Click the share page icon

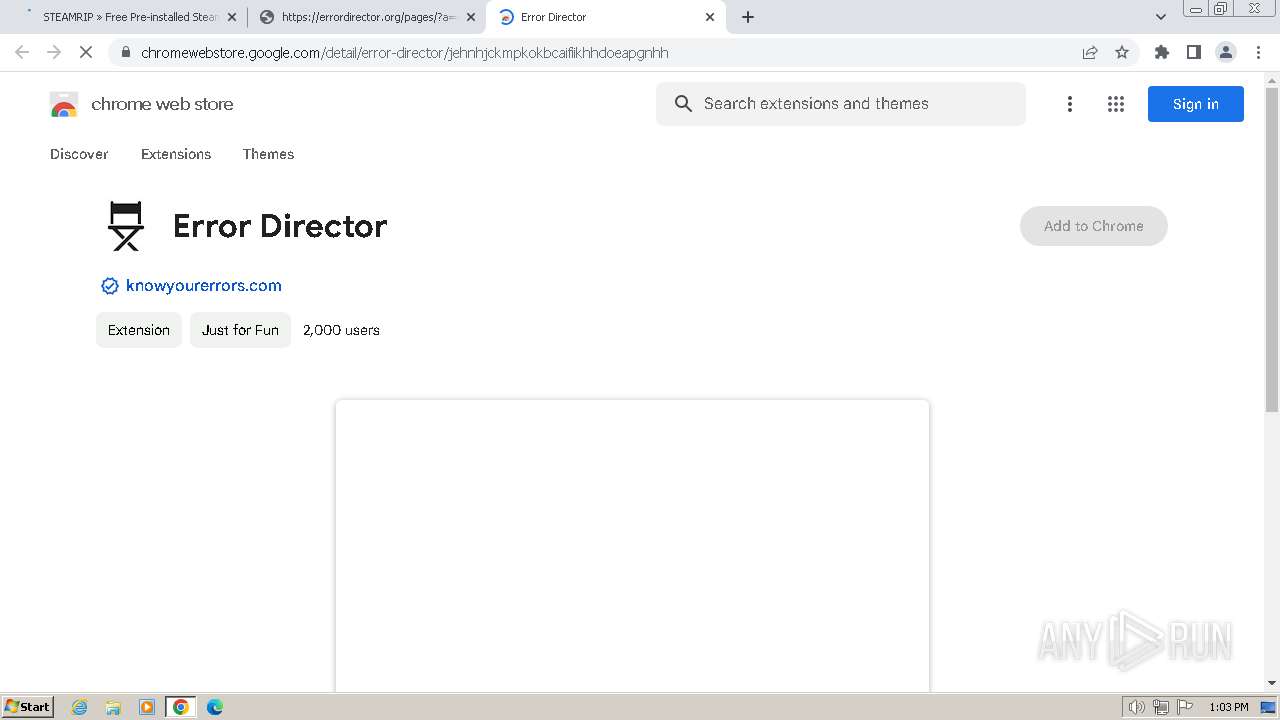point(1090,52)
